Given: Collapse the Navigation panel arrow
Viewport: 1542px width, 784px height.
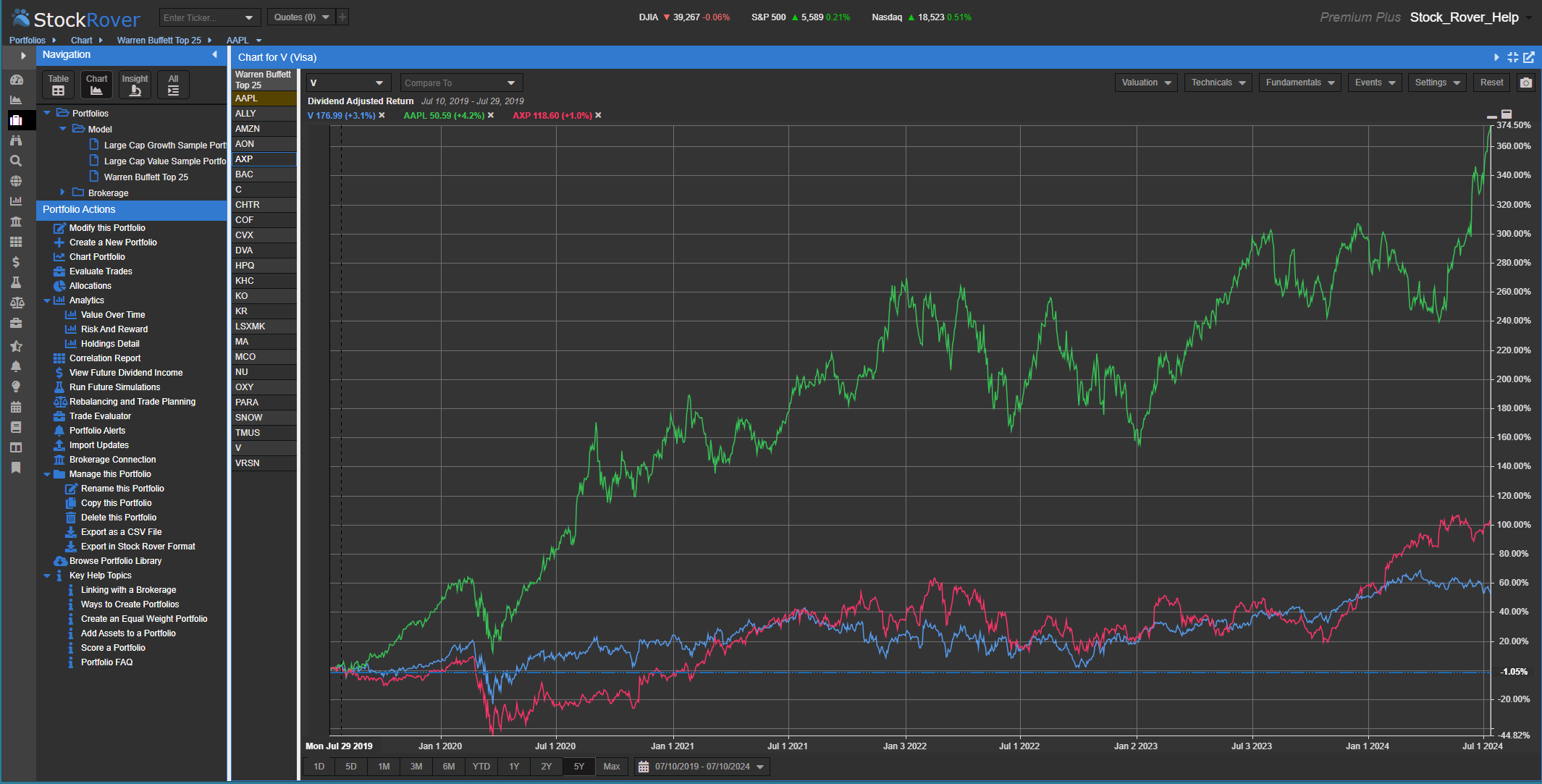Looking at the screenshot, I should [x=214, y=55].
